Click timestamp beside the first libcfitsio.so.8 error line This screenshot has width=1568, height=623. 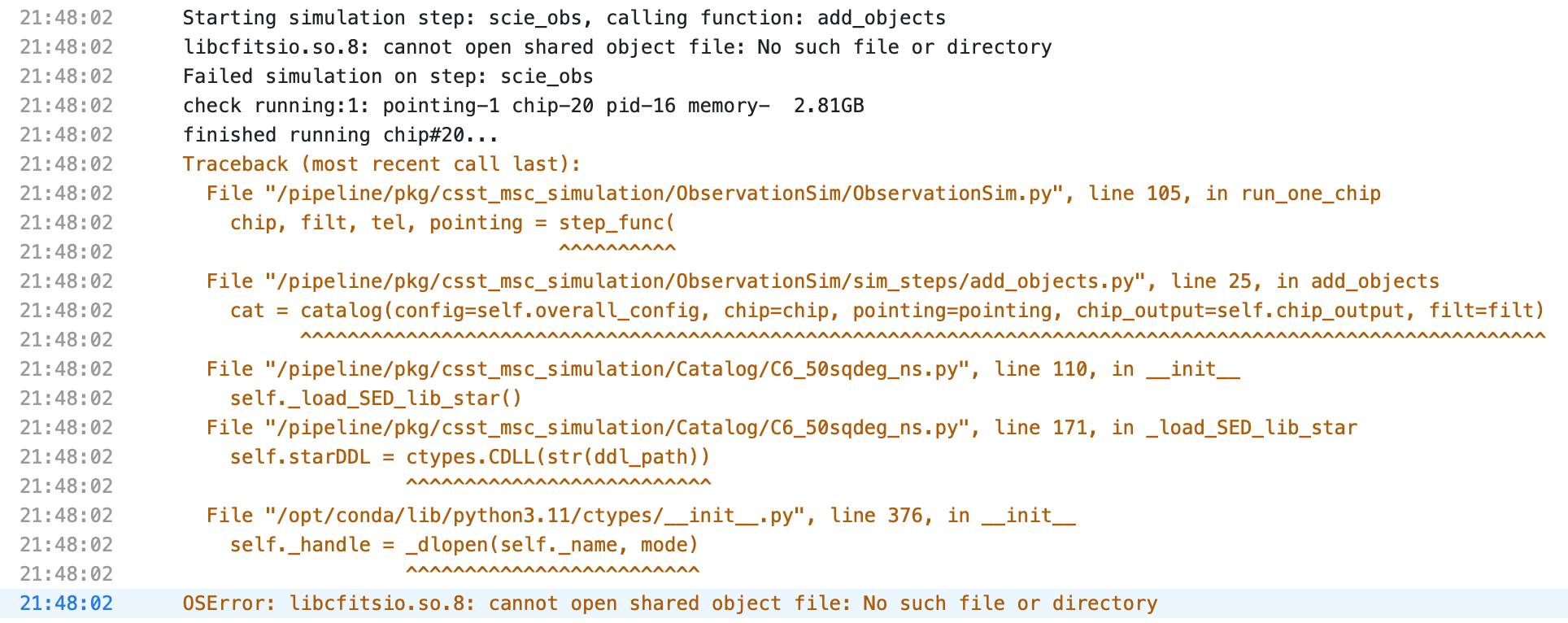pos(67,47)
